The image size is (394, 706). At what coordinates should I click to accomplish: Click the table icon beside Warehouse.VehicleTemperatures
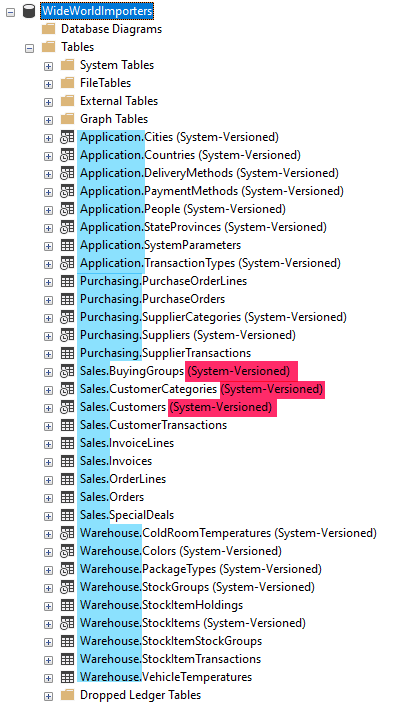67,677
